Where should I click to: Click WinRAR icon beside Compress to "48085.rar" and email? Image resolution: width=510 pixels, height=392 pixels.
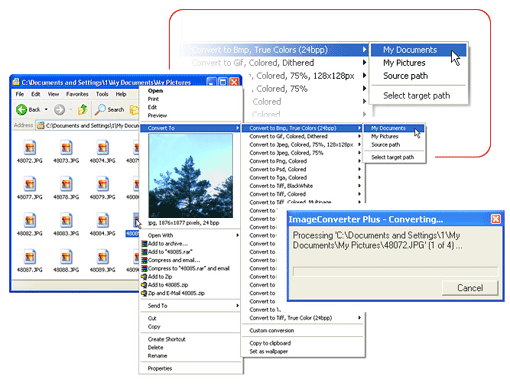pyautogui.click(x=144, y=268)
